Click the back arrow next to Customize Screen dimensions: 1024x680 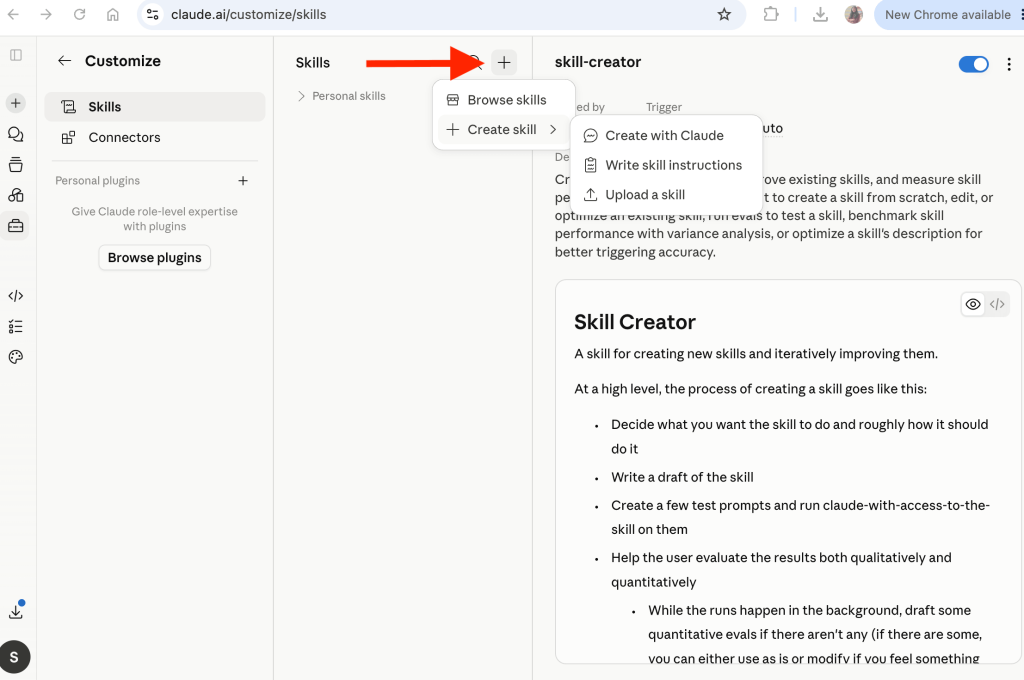pos(64,61)
